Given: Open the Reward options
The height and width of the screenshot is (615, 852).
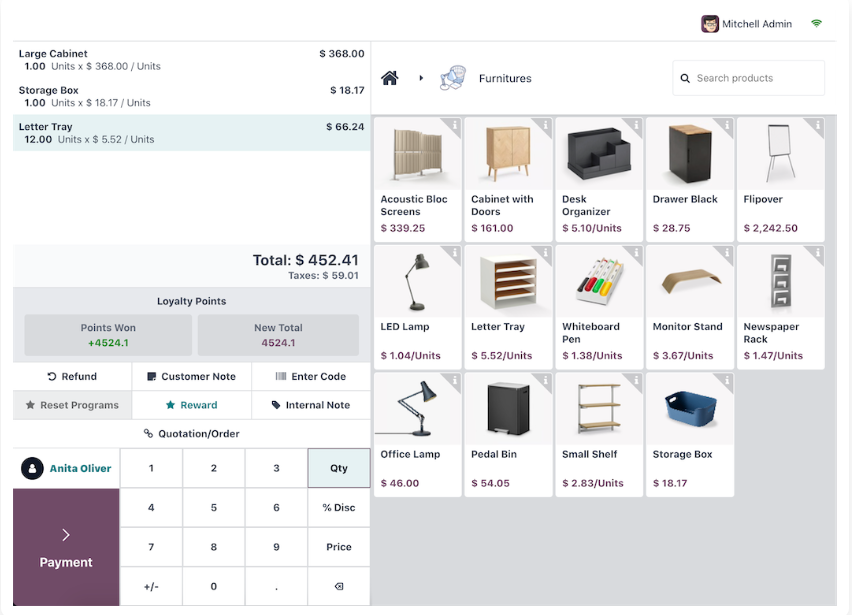Looking at the screenshot, I should [191, 405].
